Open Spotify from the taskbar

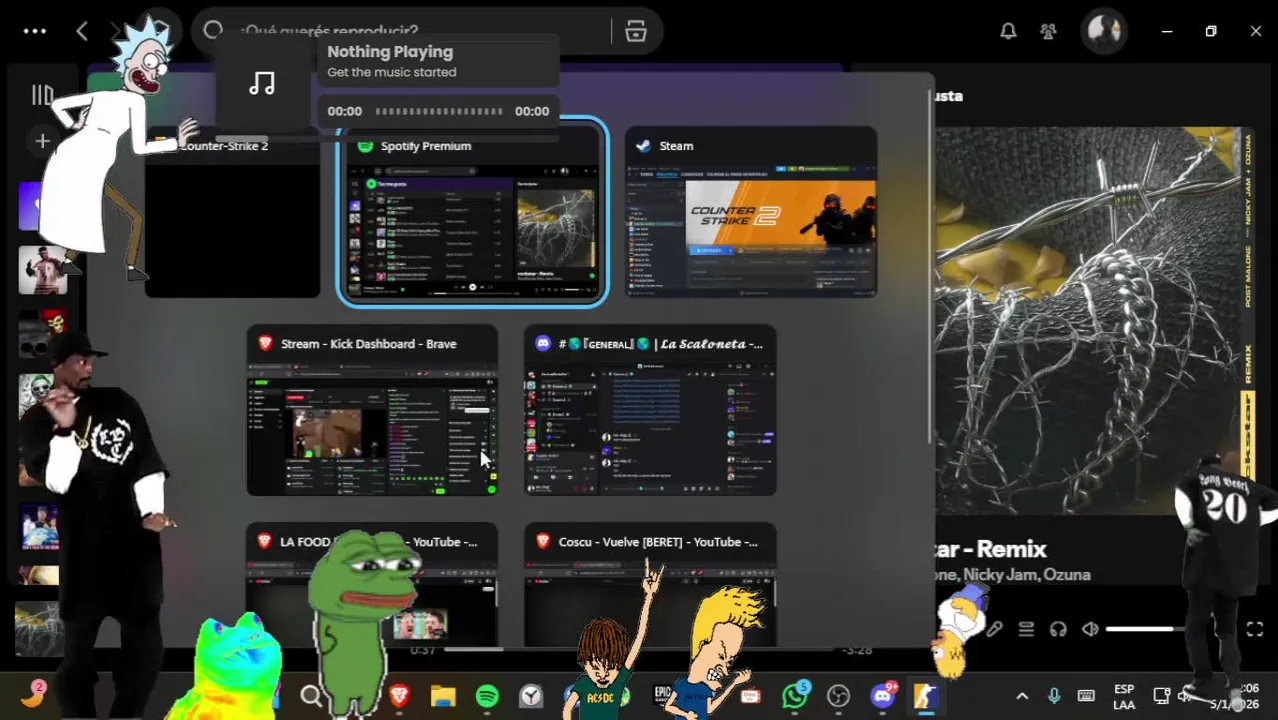pyautogui.click(x=487, y=697)
